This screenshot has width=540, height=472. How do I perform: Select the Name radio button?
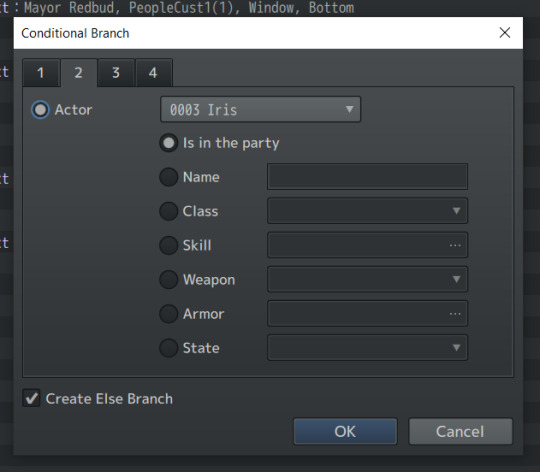pos(168,177)
